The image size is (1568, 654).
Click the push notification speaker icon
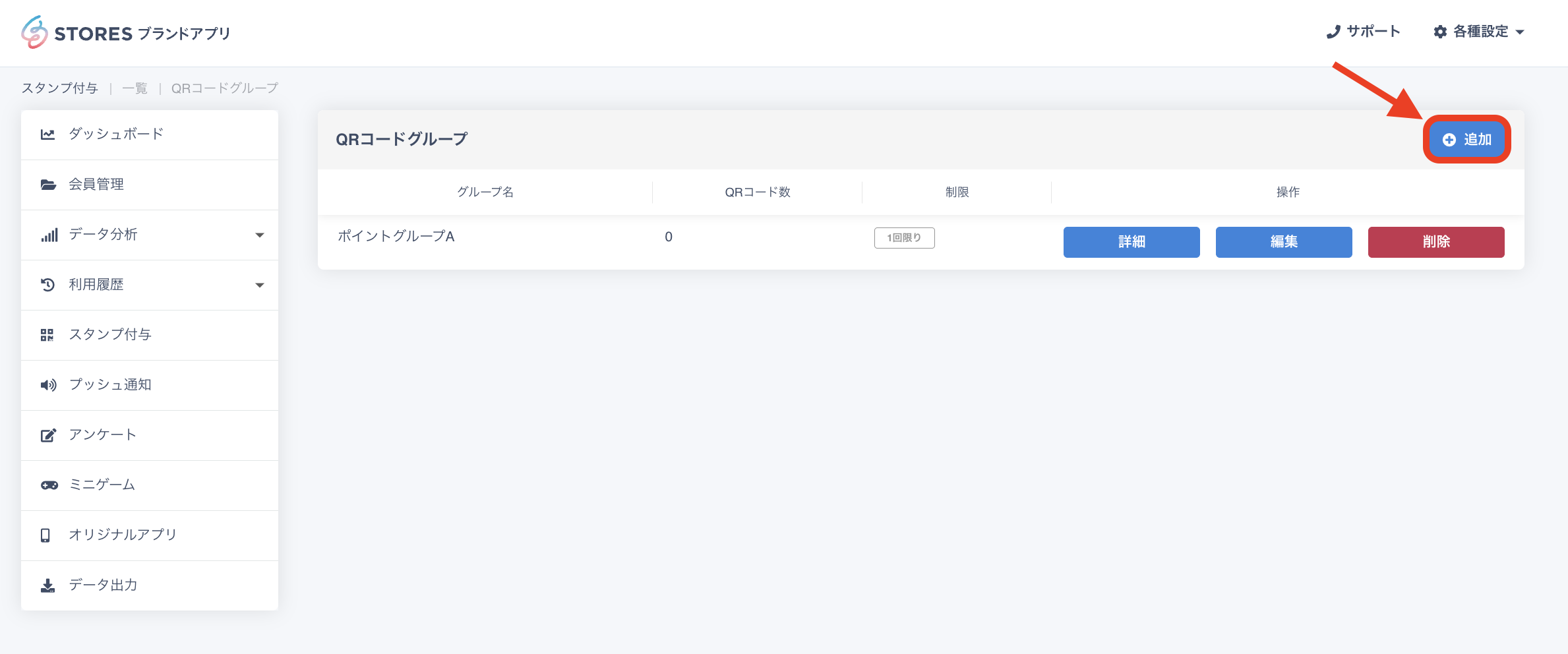coord(48,385)
